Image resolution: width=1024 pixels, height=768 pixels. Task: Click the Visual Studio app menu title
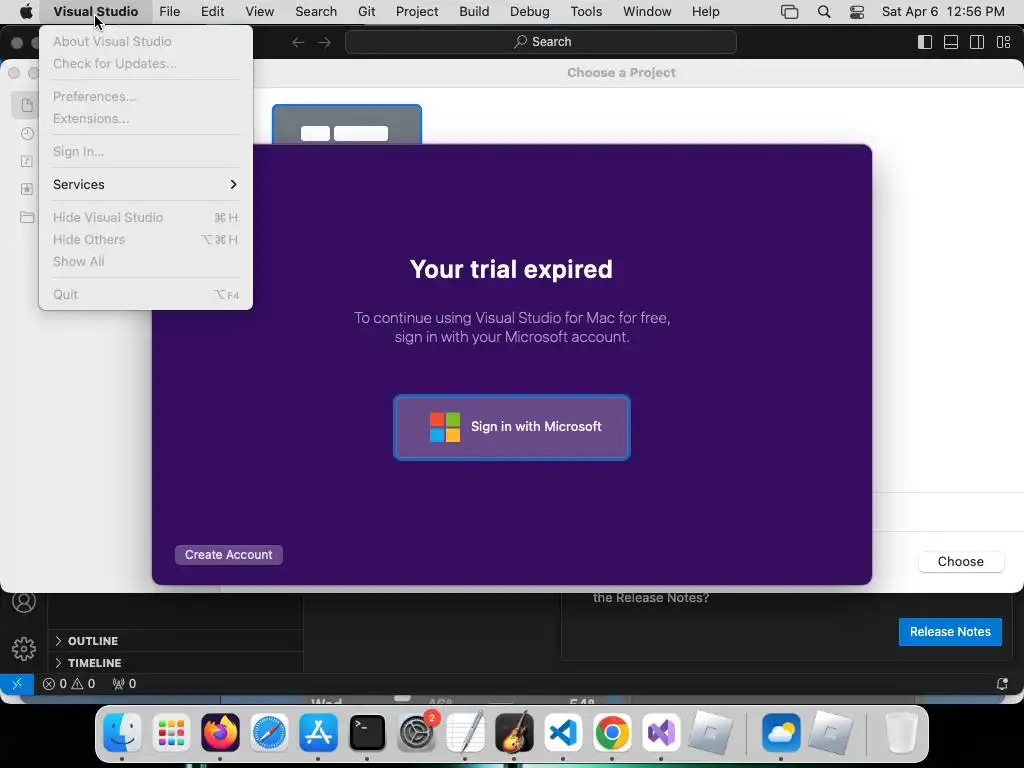point(95,12)
